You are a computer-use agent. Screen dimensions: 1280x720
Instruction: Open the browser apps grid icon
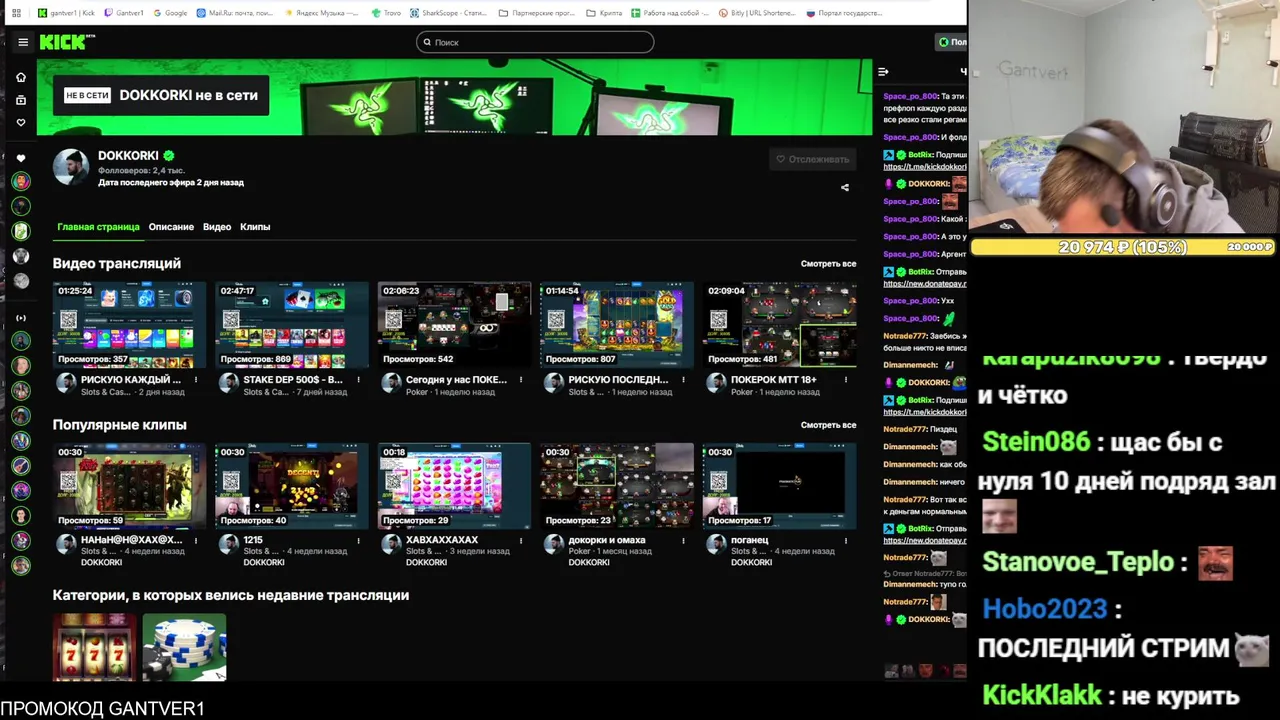click(x=15, y=13)
